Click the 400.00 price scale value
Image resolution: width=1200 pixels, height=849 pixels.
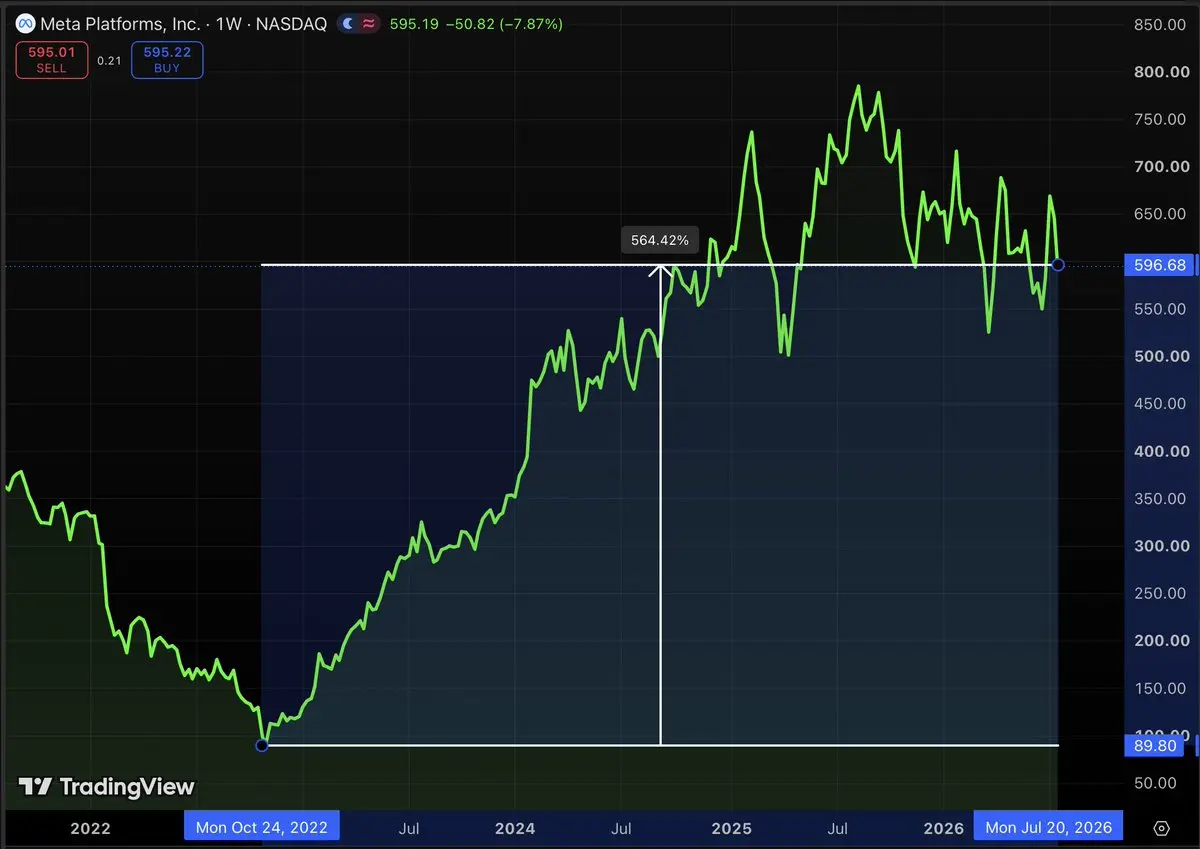[x=1164, y=452]
